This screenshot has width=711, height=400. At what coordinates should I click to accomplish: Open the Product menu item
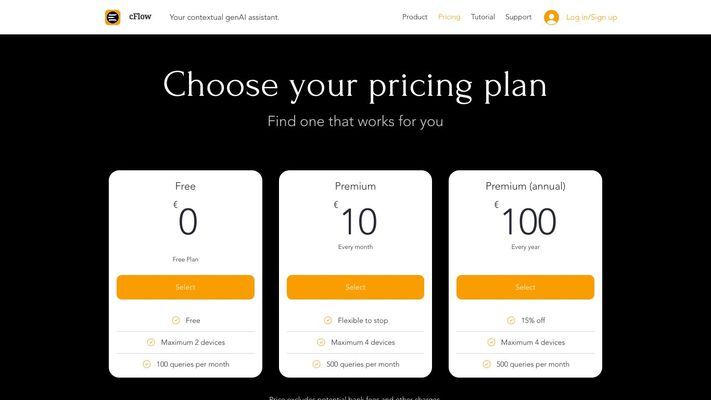[414, 17]
